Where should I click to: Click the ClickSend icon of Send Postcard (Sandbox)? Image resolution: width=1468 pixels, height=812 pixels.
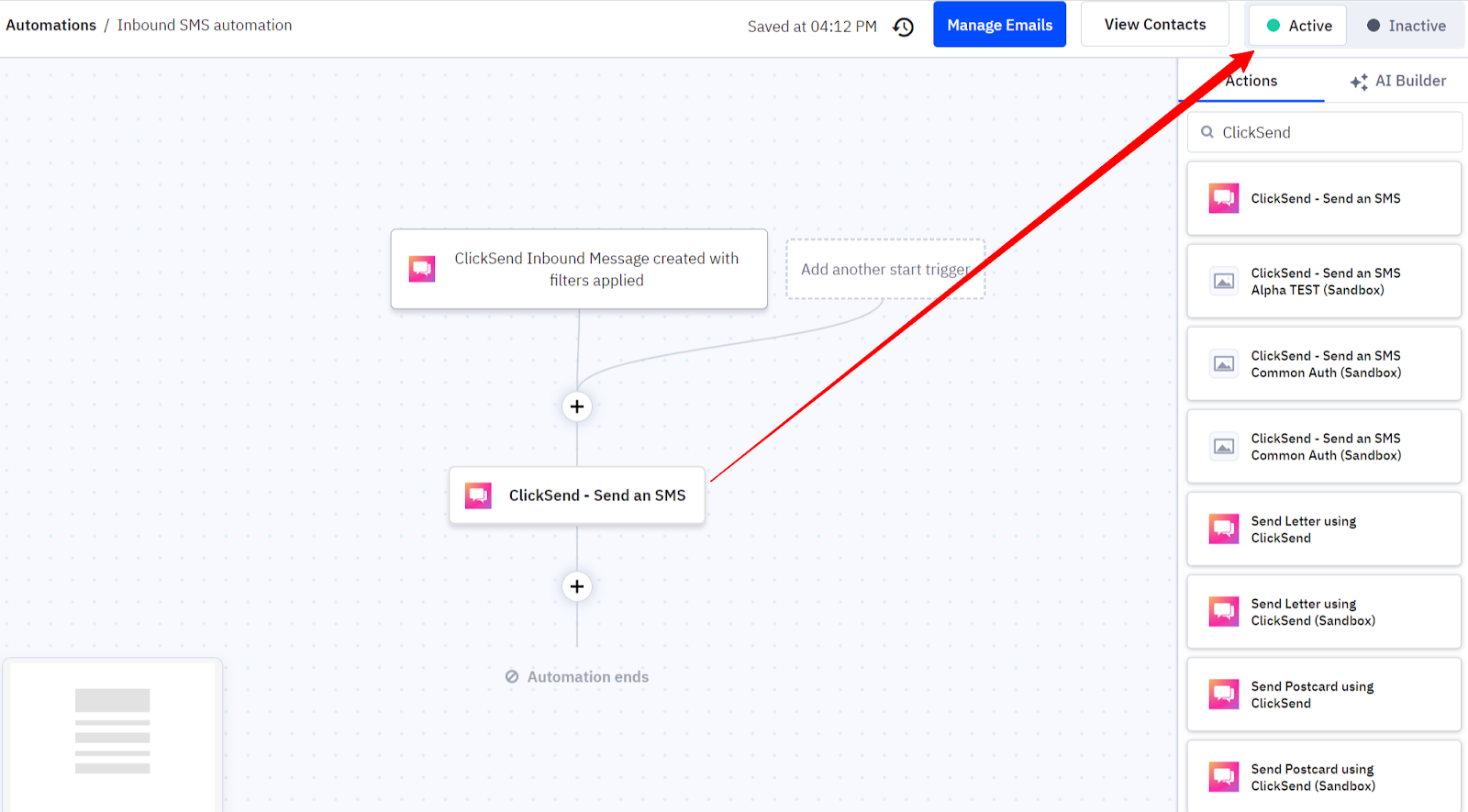(1224, 777)
